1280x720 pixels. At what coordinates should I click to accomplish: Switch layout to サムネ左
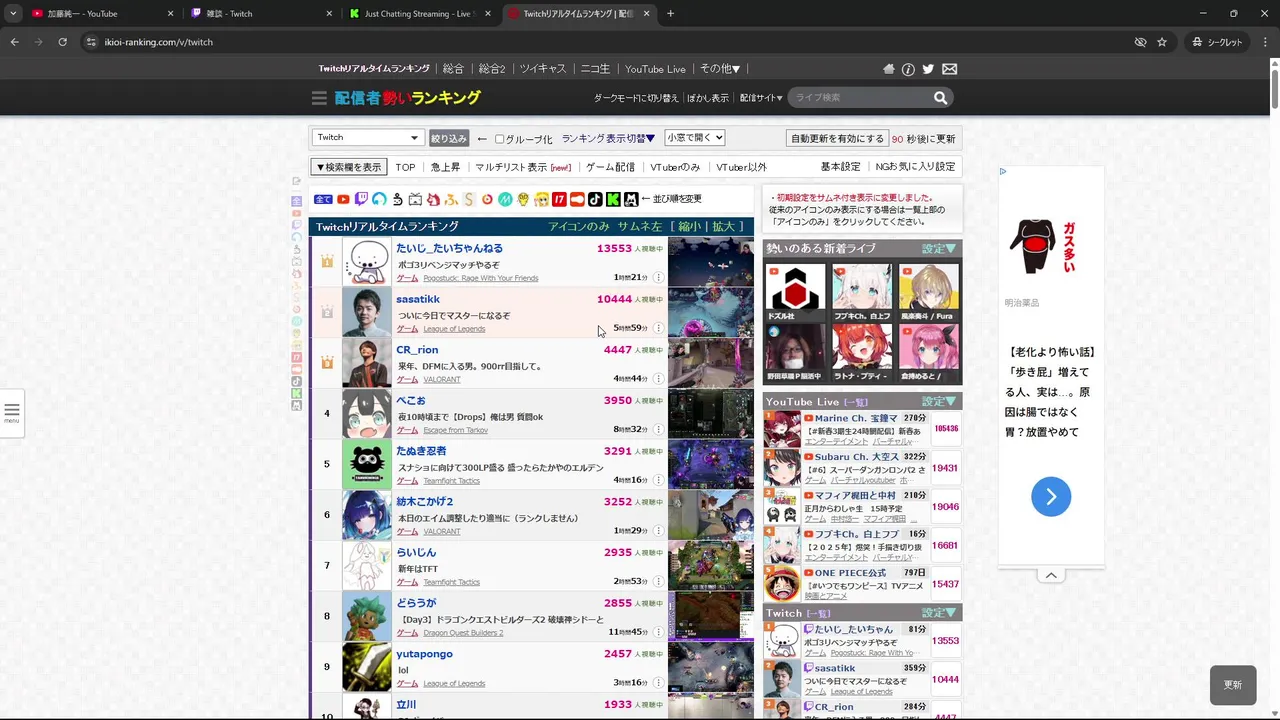point(640,227)
